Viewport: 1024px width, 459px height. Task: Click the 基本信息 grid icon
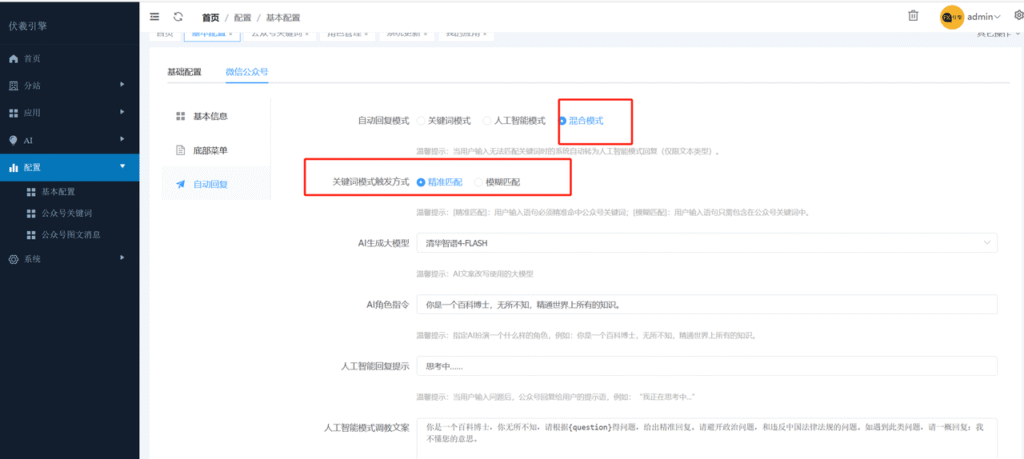[181, 116]
